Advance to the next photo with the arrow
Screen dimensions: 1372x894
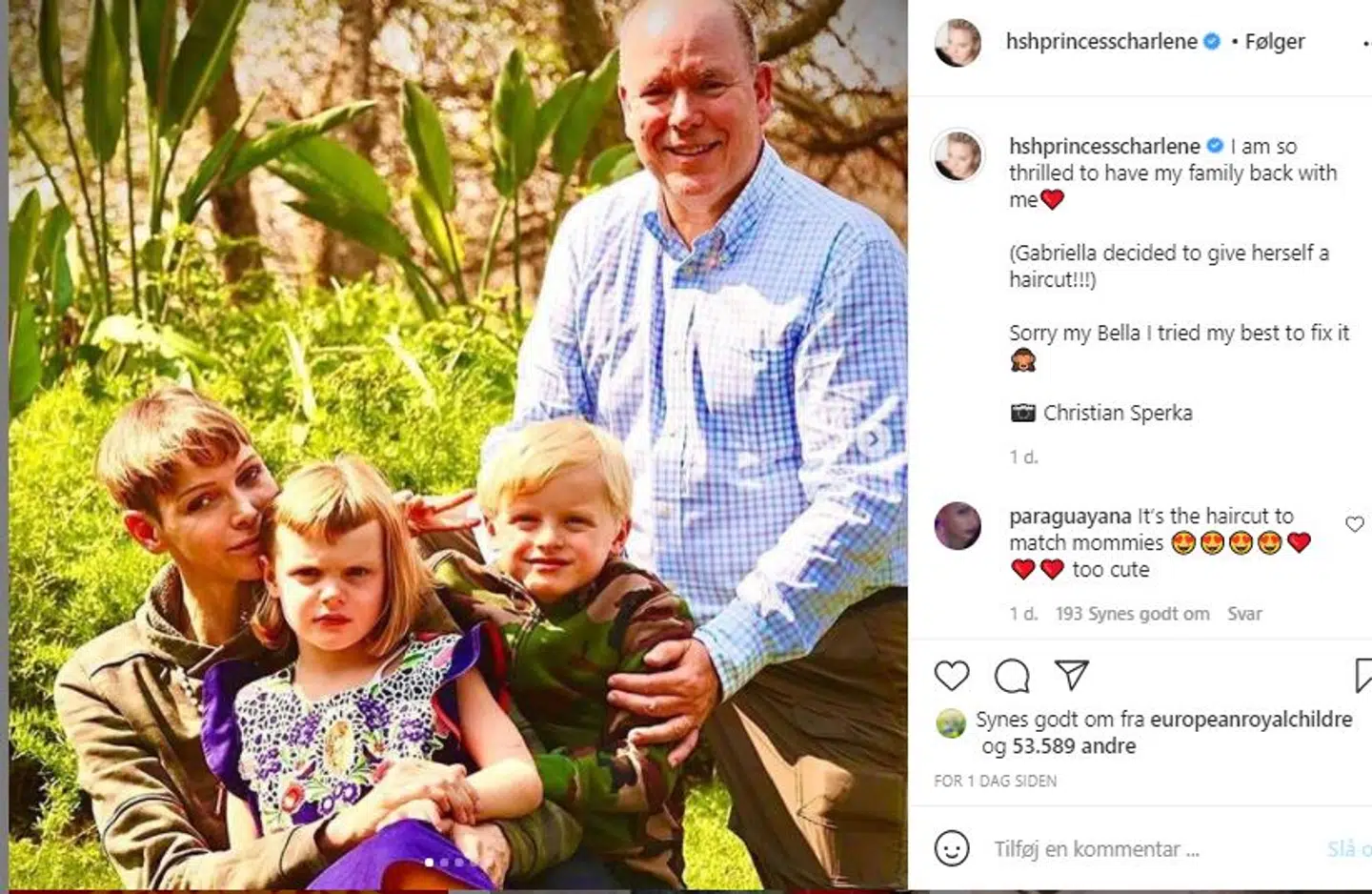click(872, 439)
